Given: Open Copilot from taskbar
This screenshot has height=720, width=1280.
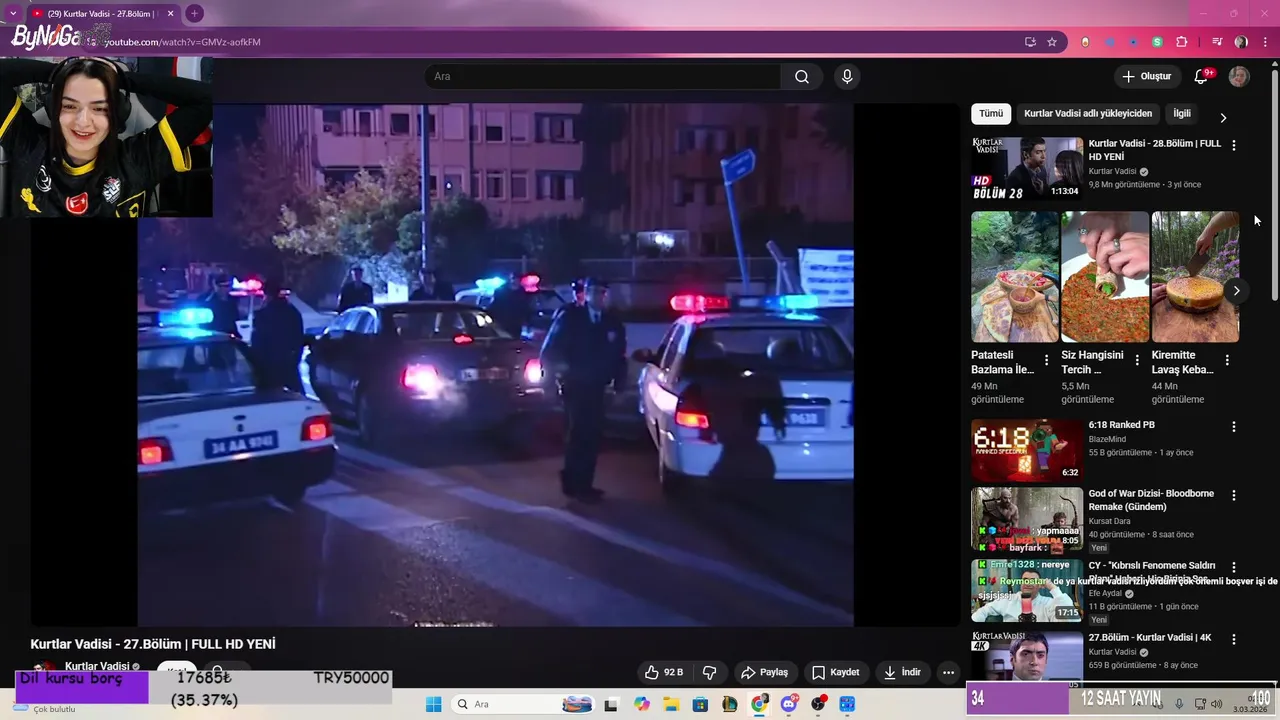Looking at the screenshot, I should tap(642, 704).
